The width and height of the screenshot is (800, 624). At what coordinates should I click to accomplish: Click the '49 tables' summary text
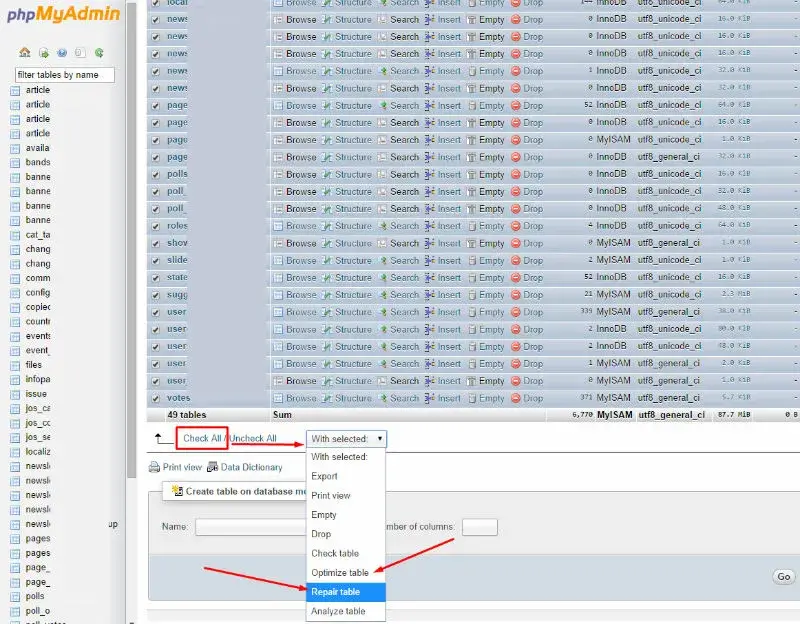click(187, 415)
